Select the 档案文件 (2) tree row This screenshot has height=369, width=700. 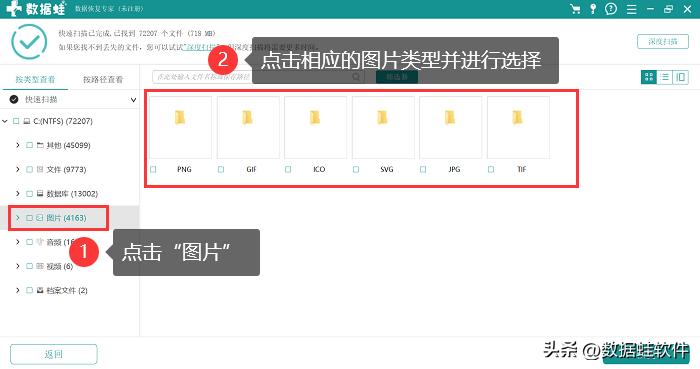[x=70, y=290]
